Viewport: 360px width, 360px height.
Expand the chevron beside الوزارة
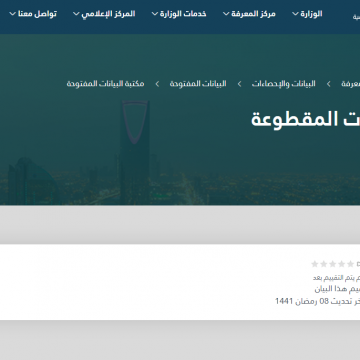pyautogui.click(x=295, y=14)
